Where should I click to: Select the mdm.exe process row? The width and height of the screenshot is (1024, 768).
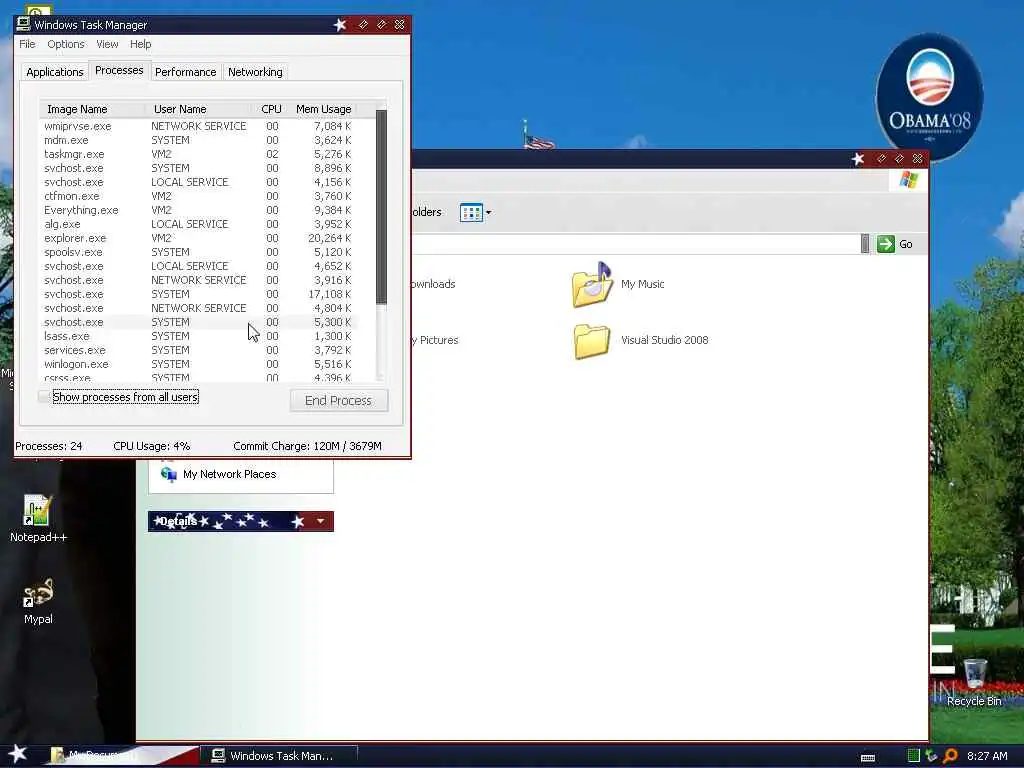tap(198, 140)
